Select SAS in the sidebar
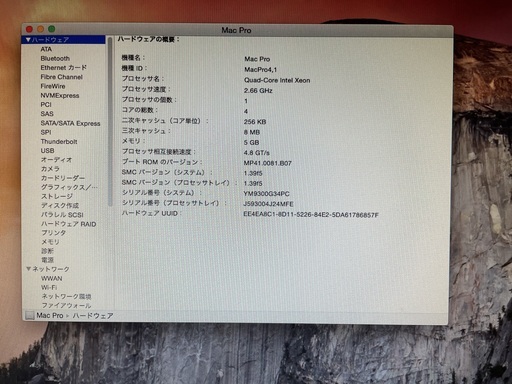This screenshot has height=384, width=512. tap(47, 114)
